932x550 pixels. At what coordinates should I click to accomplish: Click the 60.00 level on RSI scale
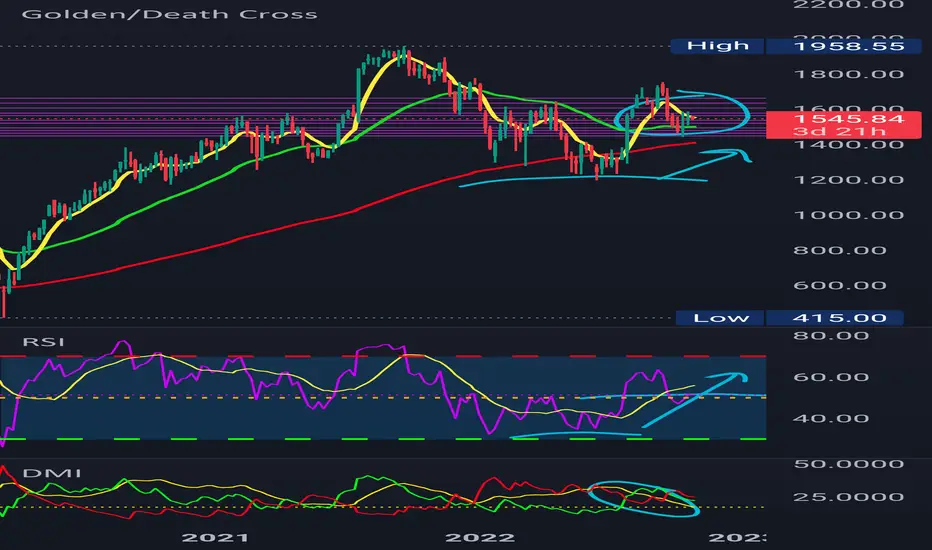tap(831, 378)
